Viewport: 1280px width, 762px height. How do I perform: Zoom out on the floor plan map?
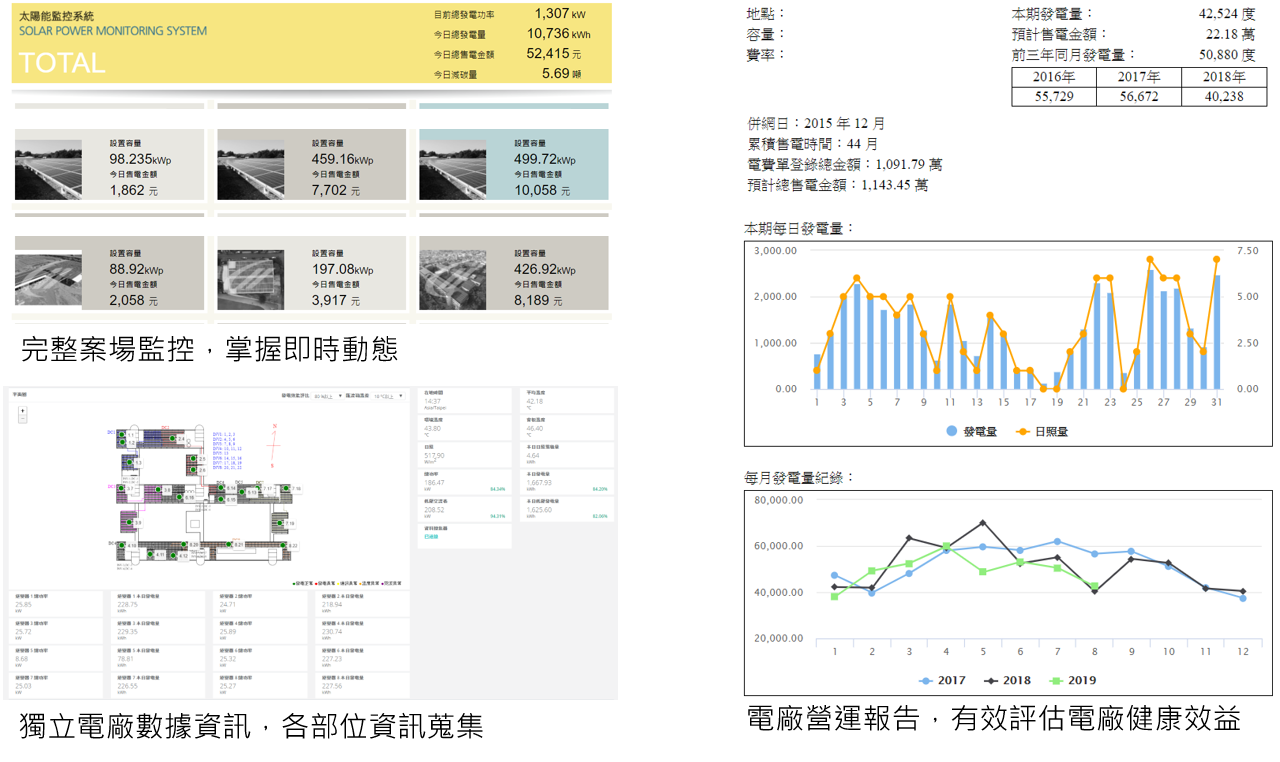[22, 419]
